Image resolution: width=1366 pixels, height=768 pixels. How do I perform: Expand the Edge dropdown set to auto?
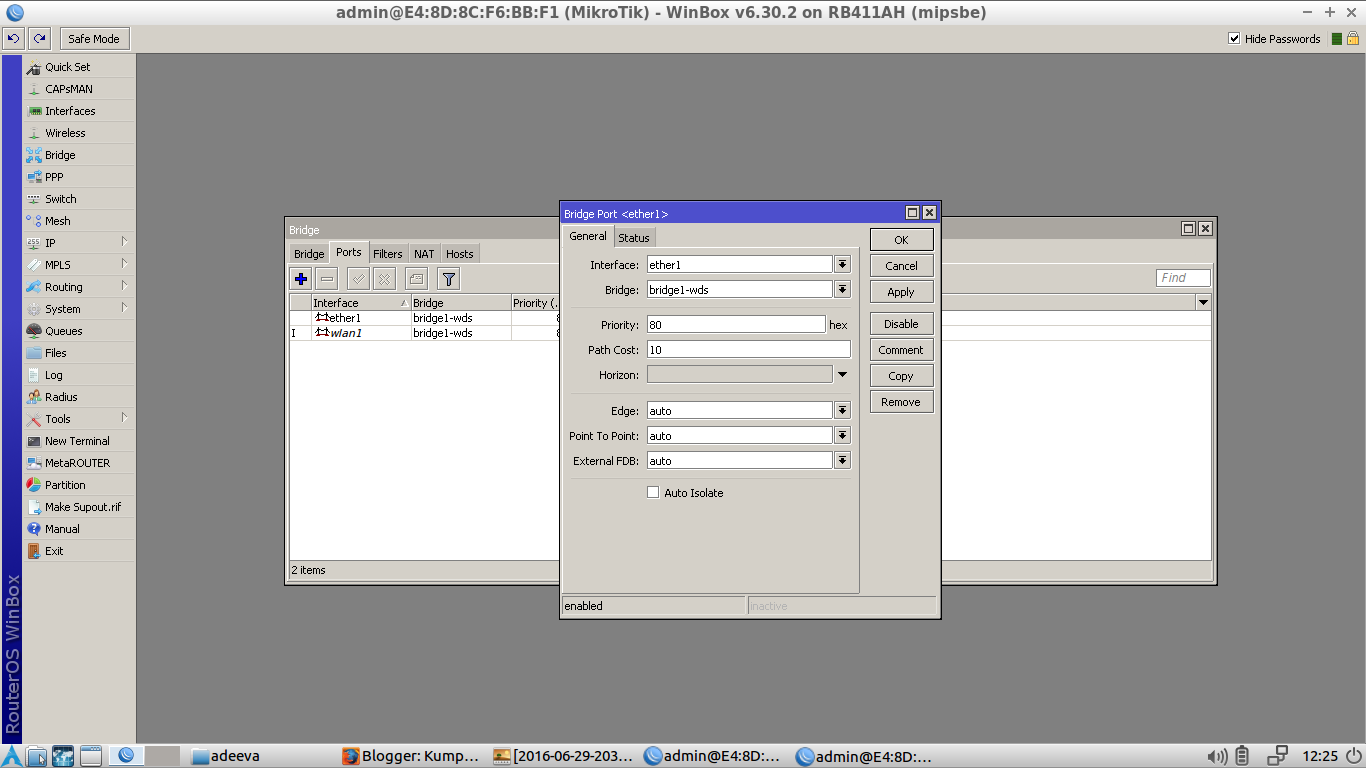[841, 409]
